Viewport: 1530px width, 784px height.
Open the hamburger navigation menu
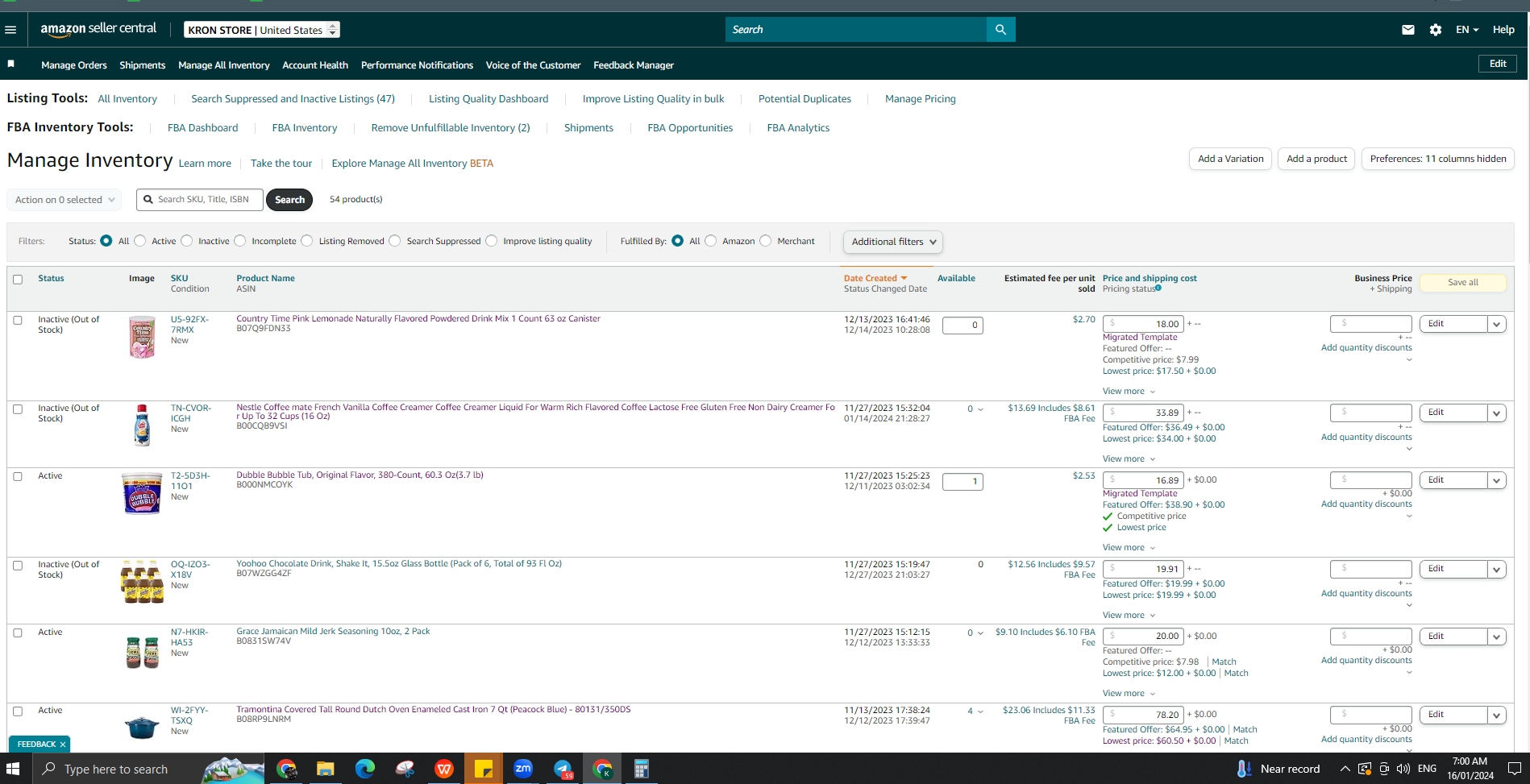10,30
